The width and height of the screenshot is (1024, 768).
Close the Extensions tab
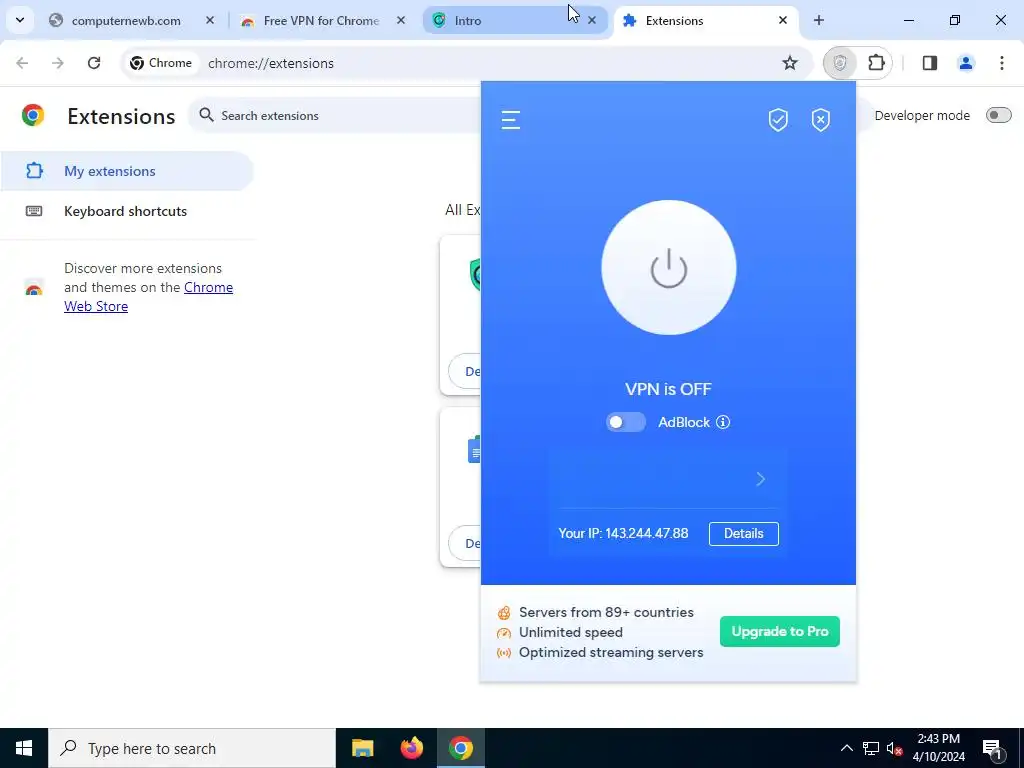pyautogui.click(x=782, y=21)
